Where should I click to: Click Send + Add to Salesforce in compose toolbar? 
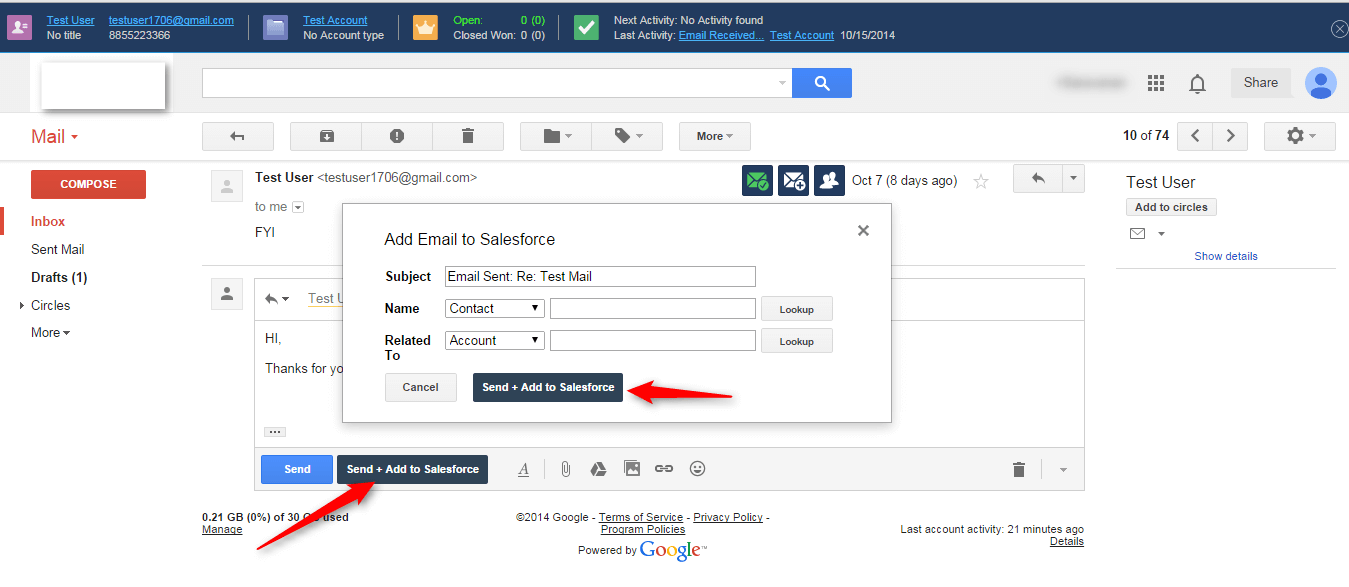(412, 469)
